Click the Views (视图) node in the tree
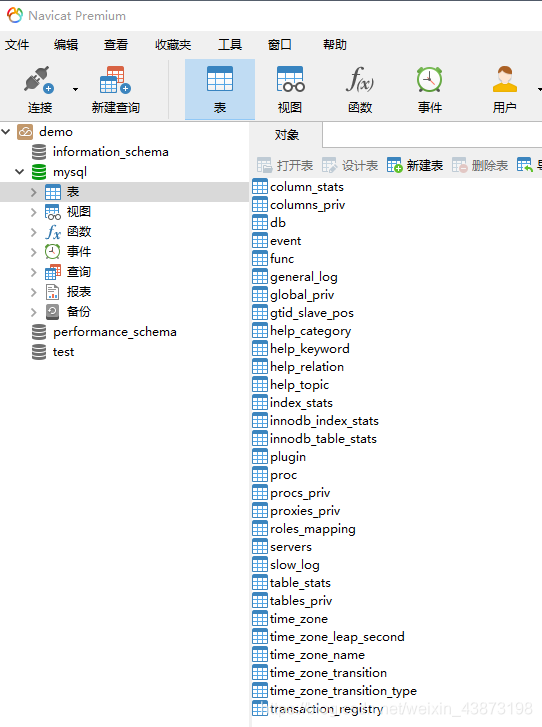 68,212
